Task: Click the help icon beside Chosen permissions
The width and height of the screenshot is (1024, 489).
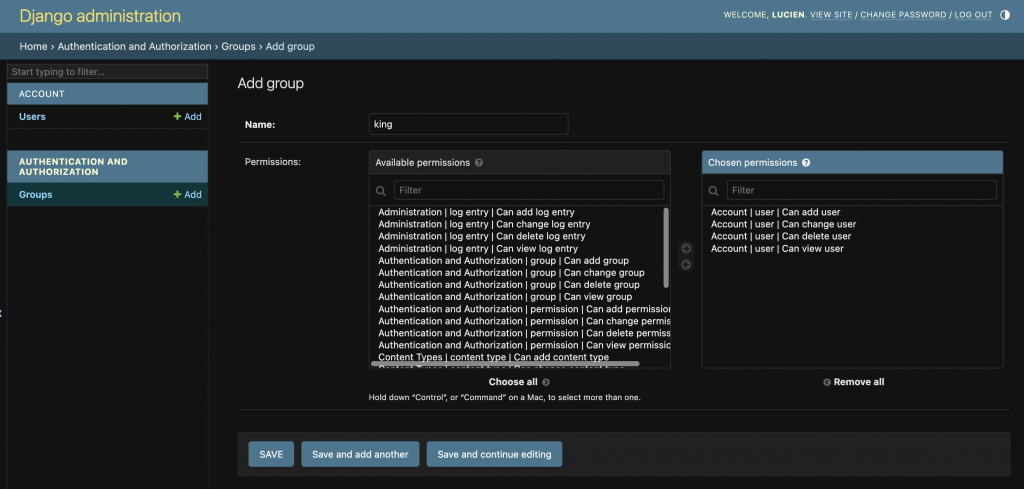Action: point(806,163)
